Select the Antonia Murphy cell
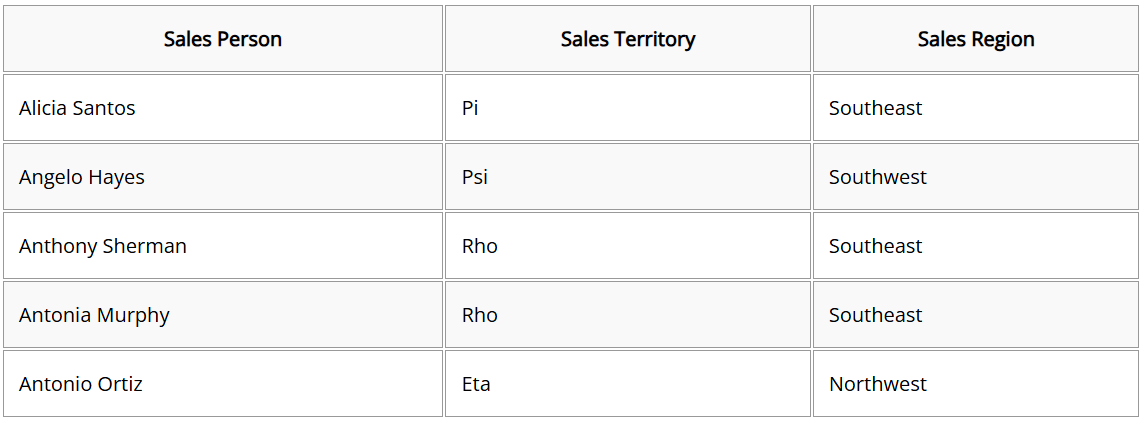This screenshot has width=1142, height=422. click(223, 315)
